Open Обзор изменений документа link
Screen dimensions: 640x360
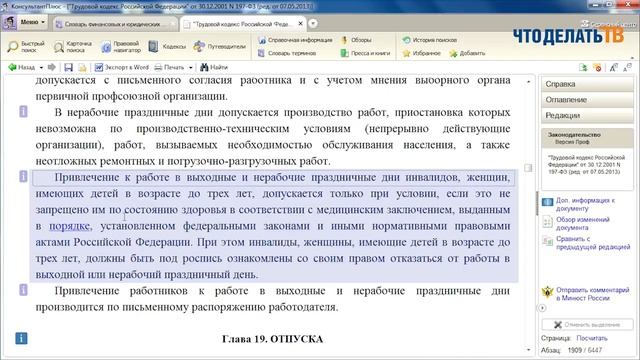click(582, 223)
